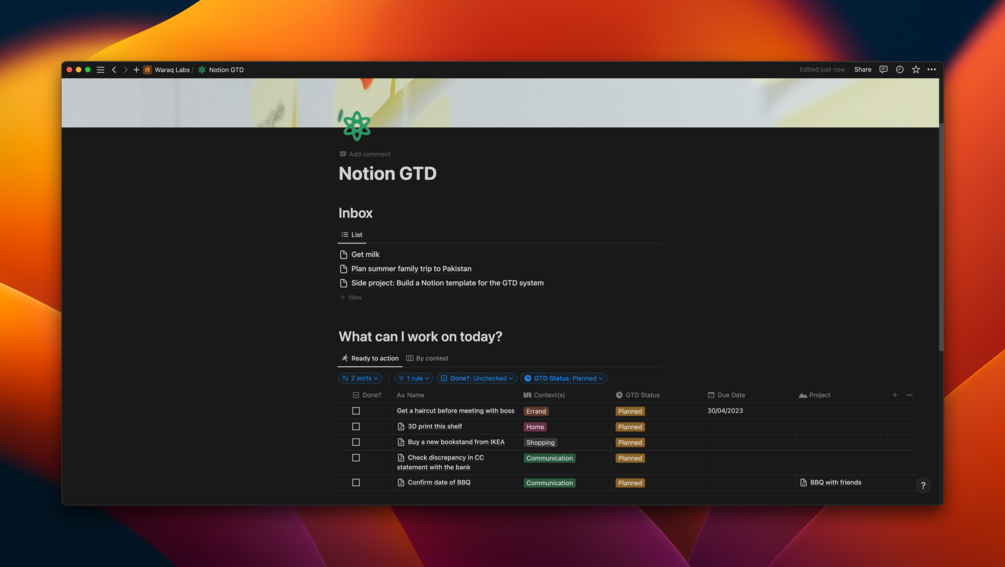This screenshot has height=567, width=1005.
Task: Open the three-dot page menu
Action: point(931,70)
